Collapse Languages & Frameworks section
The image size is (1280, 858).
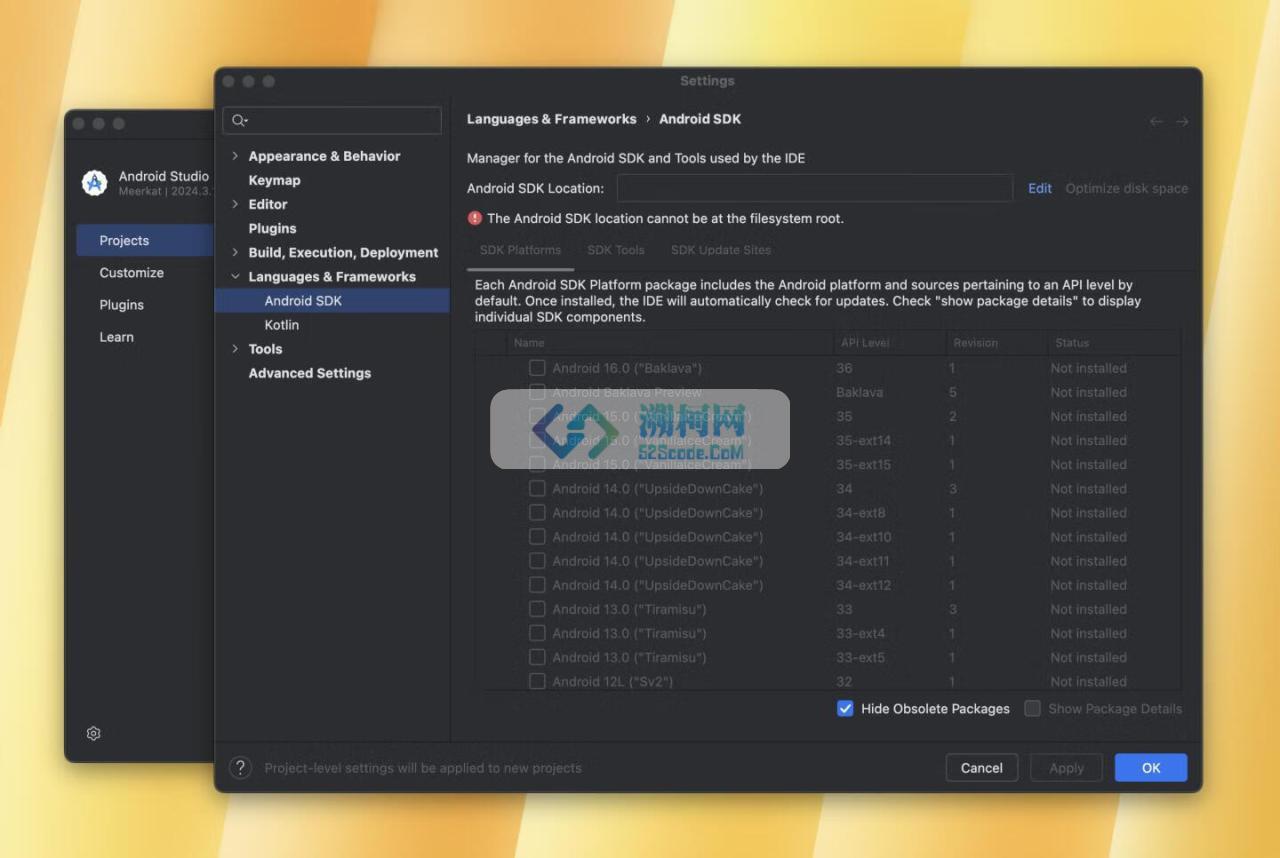point(235,276)
